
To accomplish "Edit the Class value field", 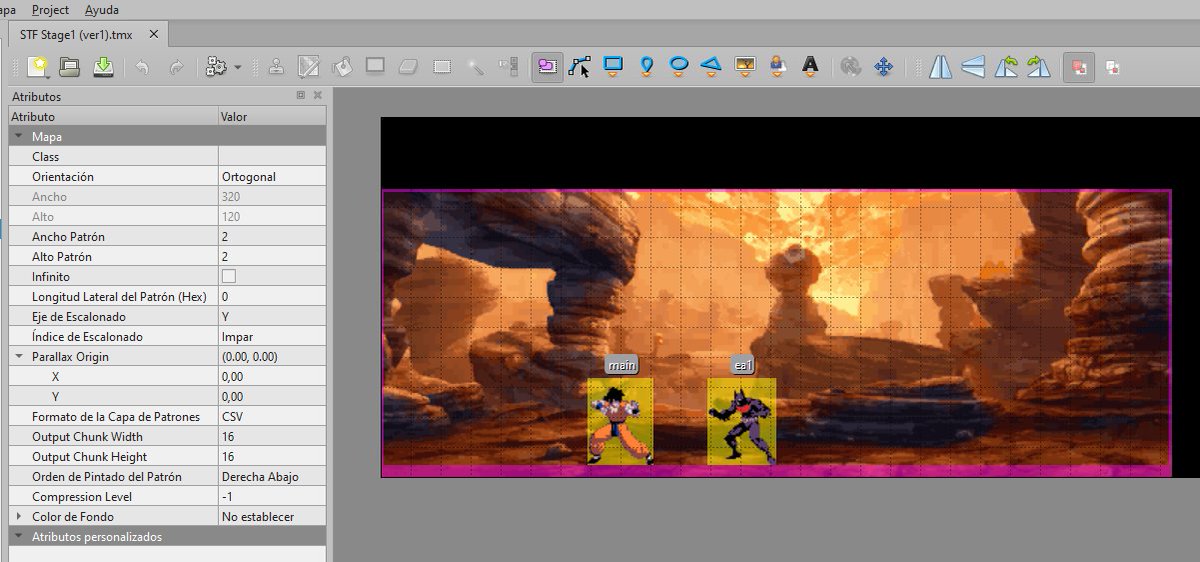I will click(x=272, y=157).
